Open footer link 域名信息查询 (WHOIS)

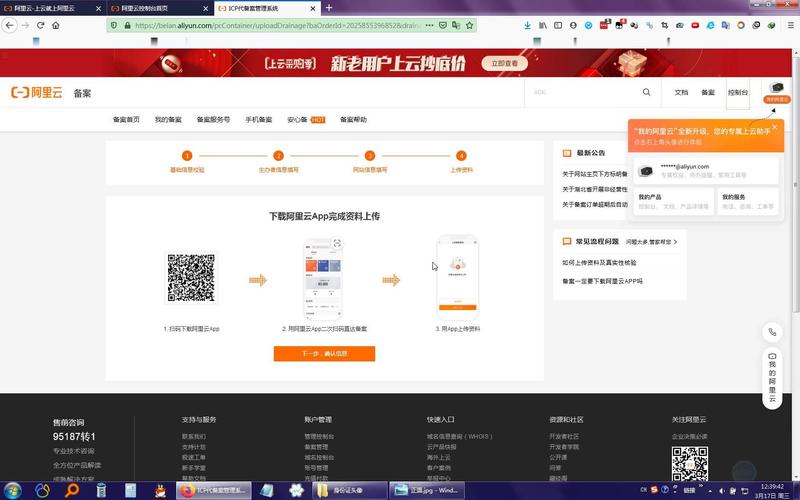pos(460,437)
